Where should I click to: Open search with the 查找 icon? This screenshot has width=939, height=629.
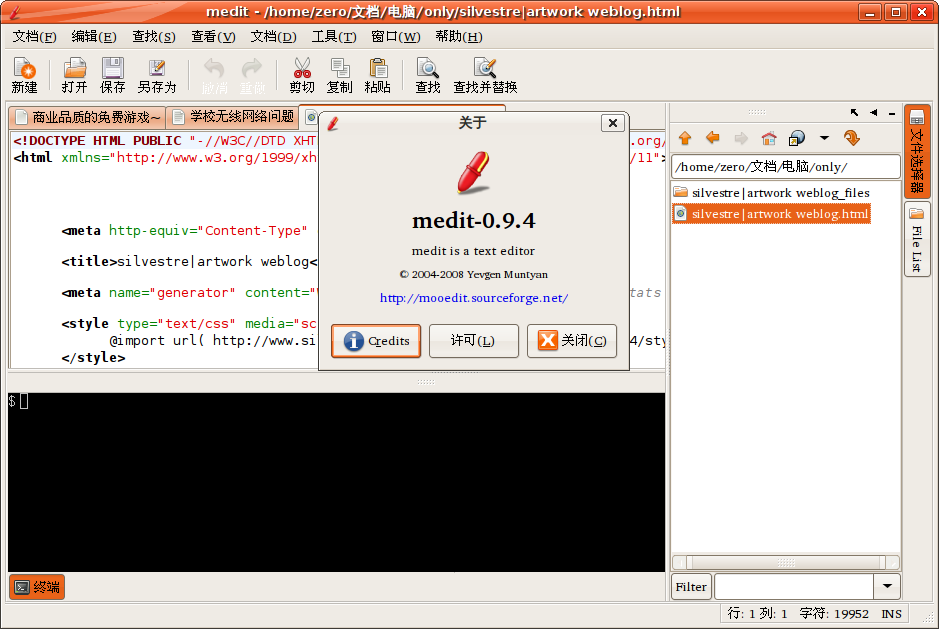point(428,75)
